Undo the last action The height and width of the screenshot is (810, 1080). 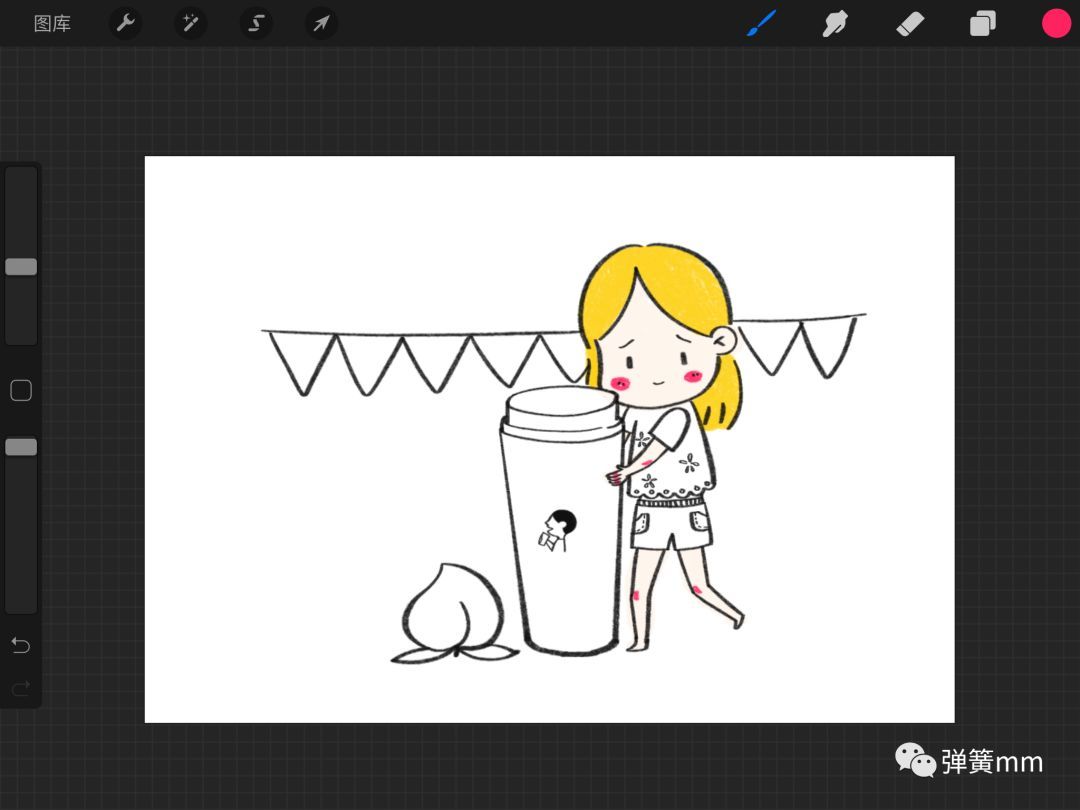point(21,645)
